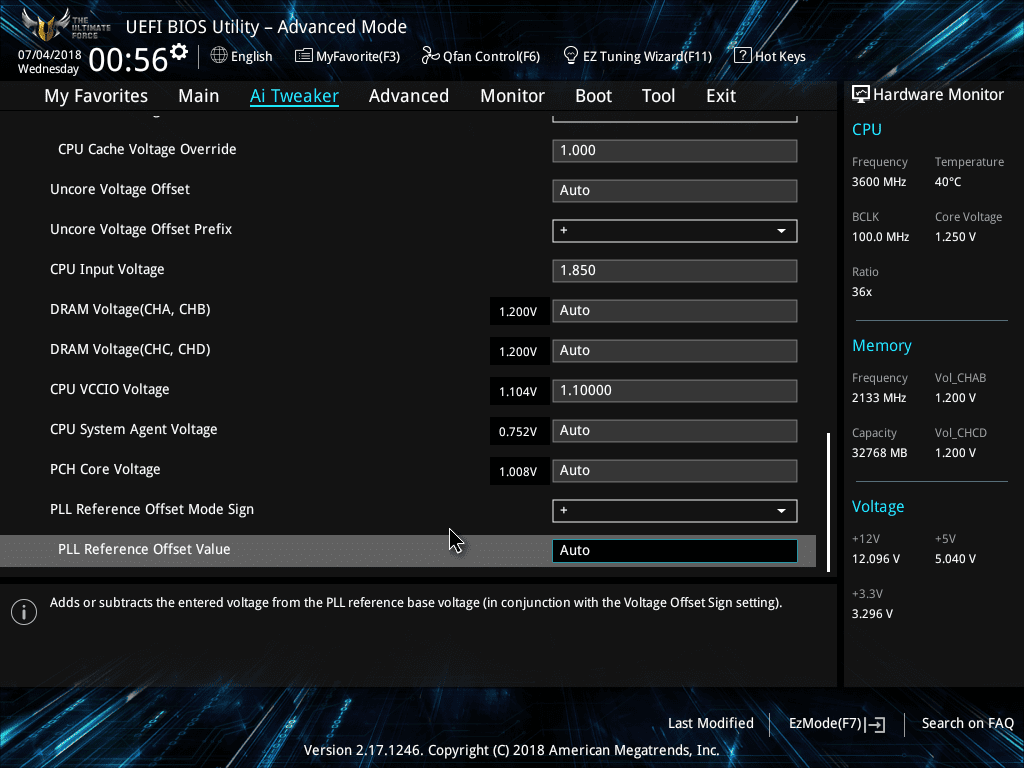Click the globe language icon
Image resolution: width=1024 pixels, height=768 pixels.
point(219,56)
